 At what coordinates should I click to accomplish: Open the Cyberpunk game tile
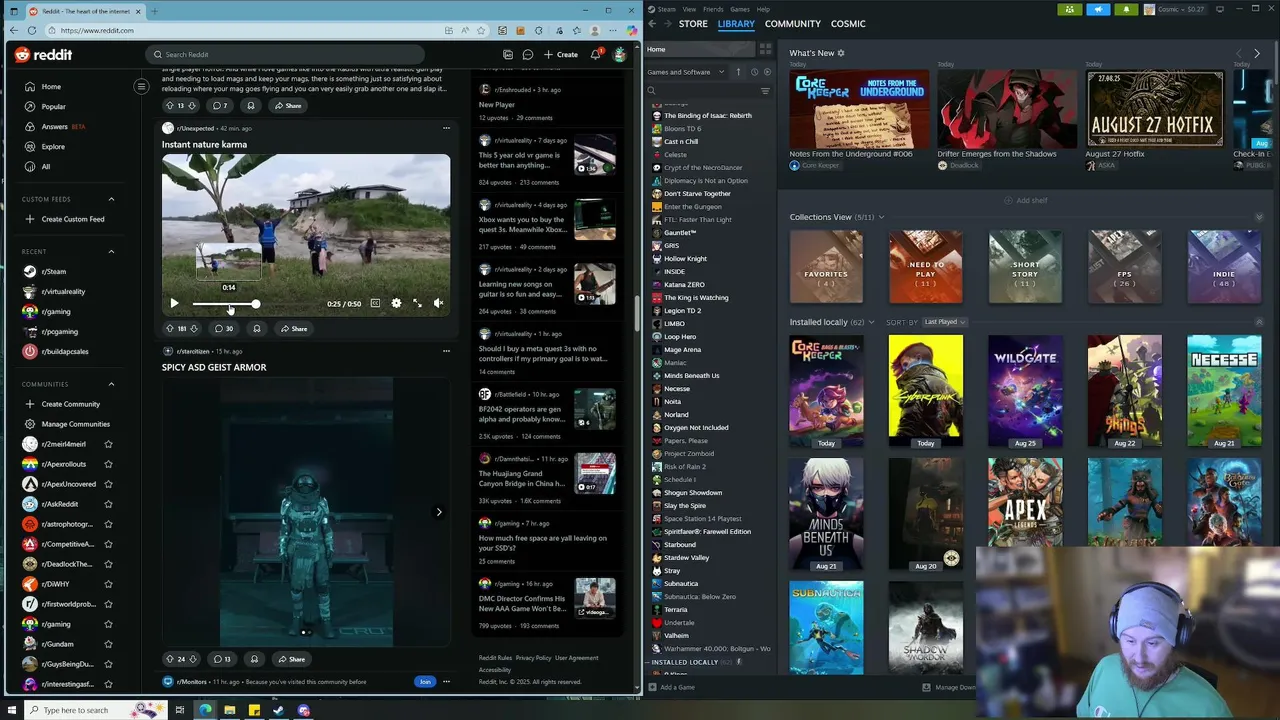click(x=926, y=391)
